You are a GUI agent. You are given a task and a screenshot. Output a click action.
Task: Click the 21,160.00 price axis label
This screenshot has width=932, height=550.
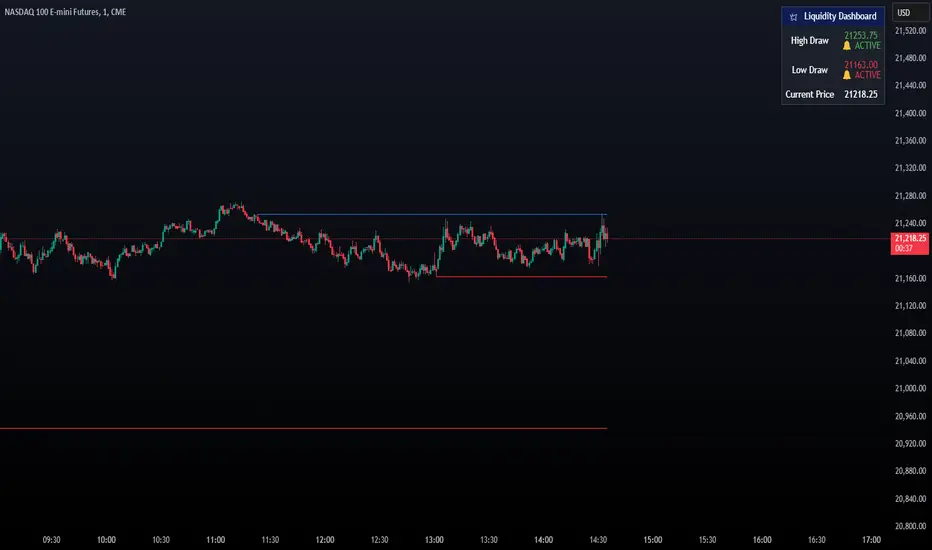(910, 278)
